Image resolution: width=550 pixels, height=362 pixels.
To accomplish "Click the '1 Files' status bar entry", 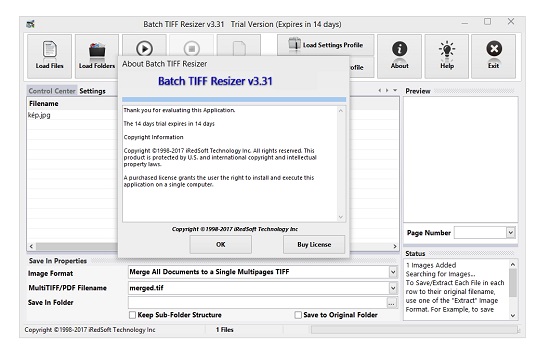I will pyautogui.click(x=224, y=330).
